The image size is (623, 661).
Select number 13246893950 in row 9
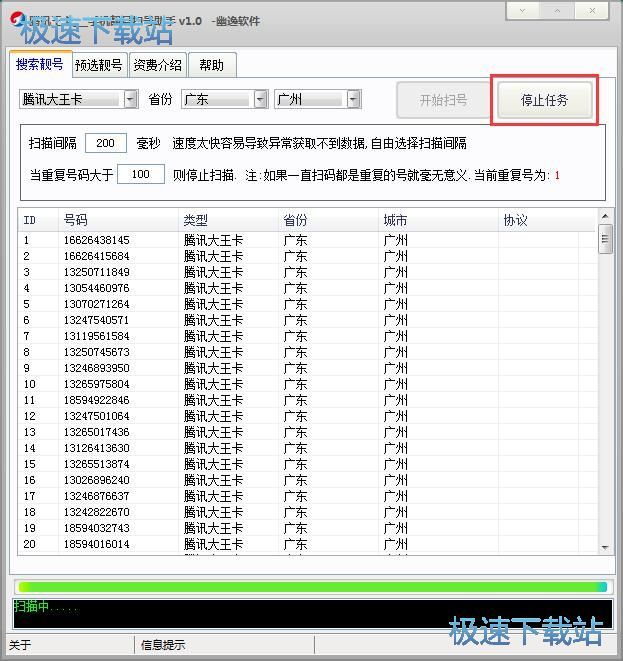coord(97,368)
